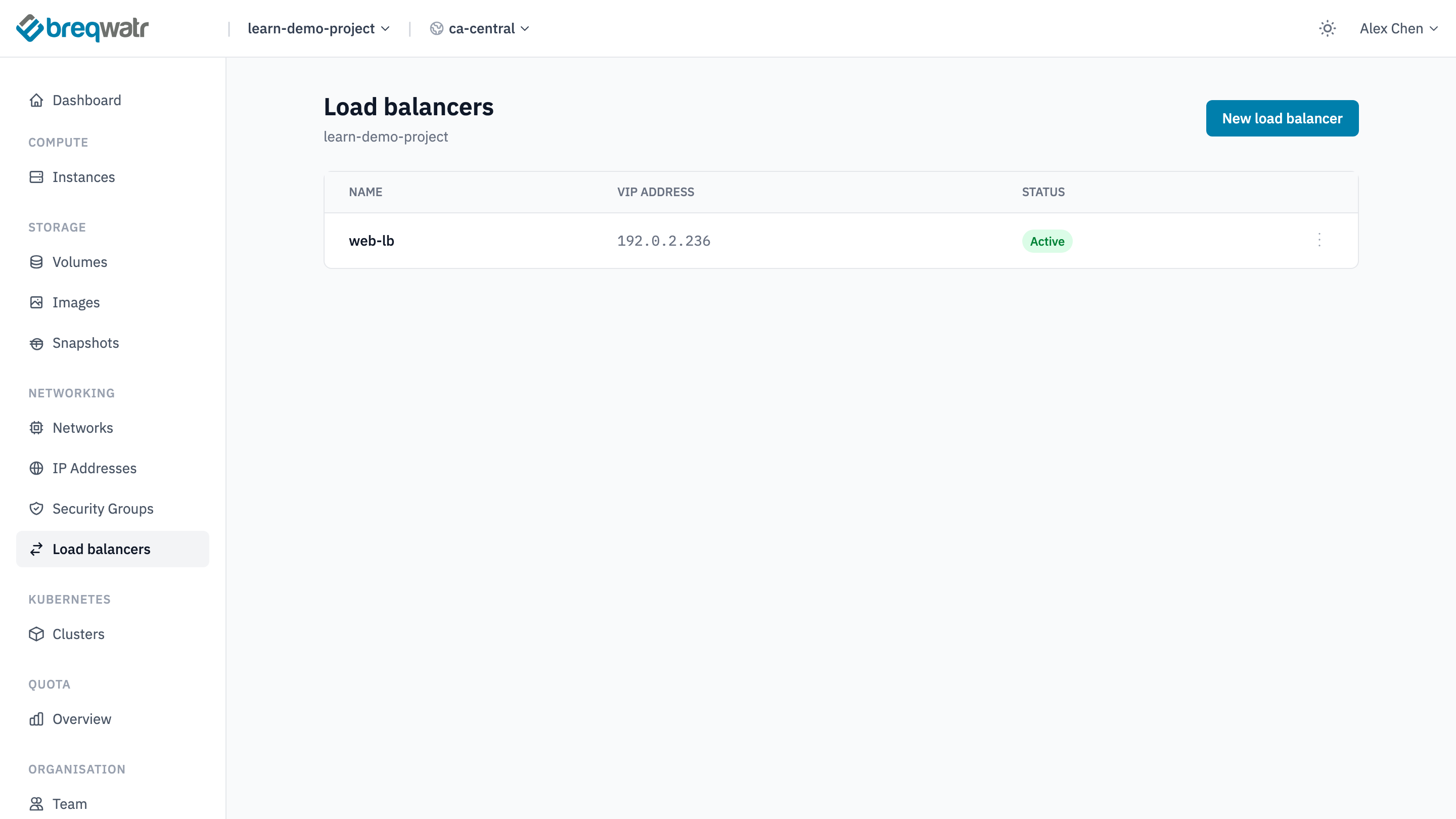The width and height of the screenshot is (1456, 819).
Task: Select Volumes in the sidebar
Action: coord(112,262)
